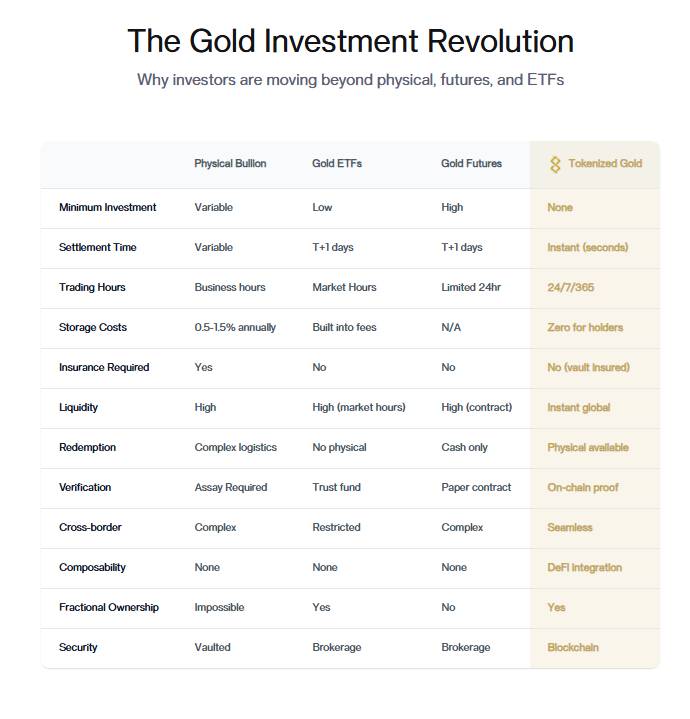Select the Storage Costs row label
690x719 pixels.
(x=93, y=328)
